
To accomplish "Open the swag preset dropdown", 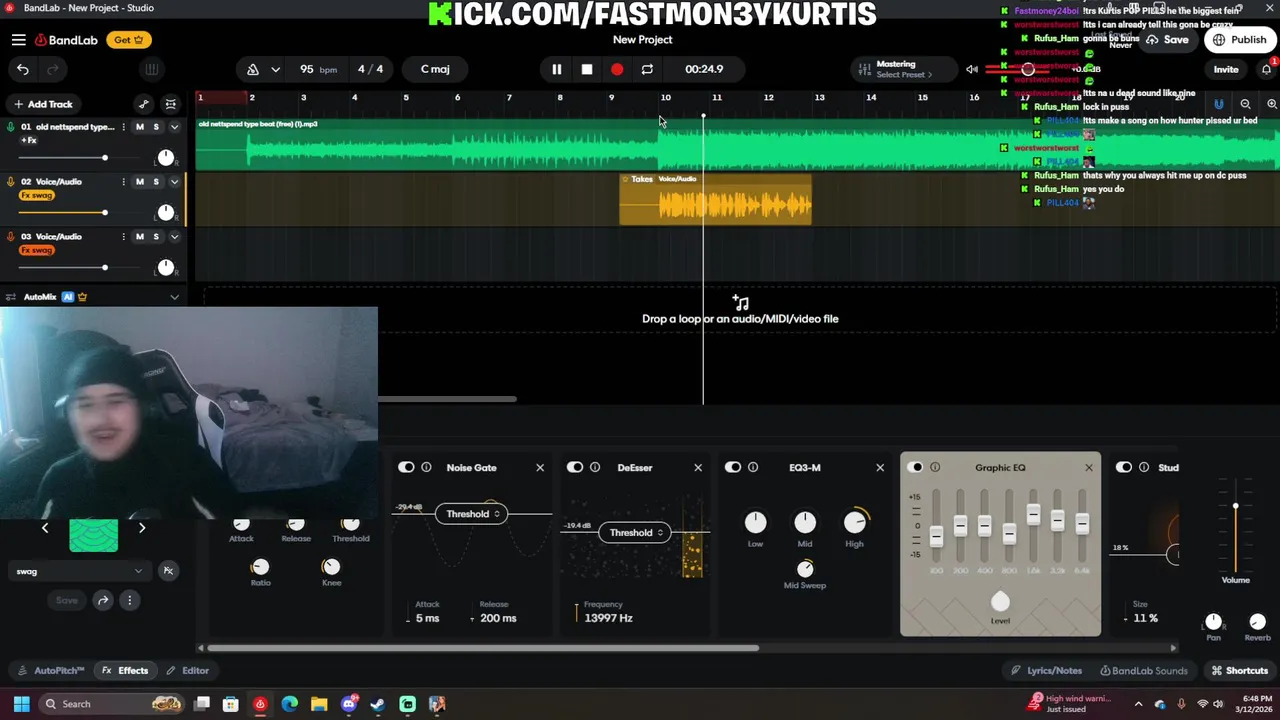I will click(x=79, y=571).
